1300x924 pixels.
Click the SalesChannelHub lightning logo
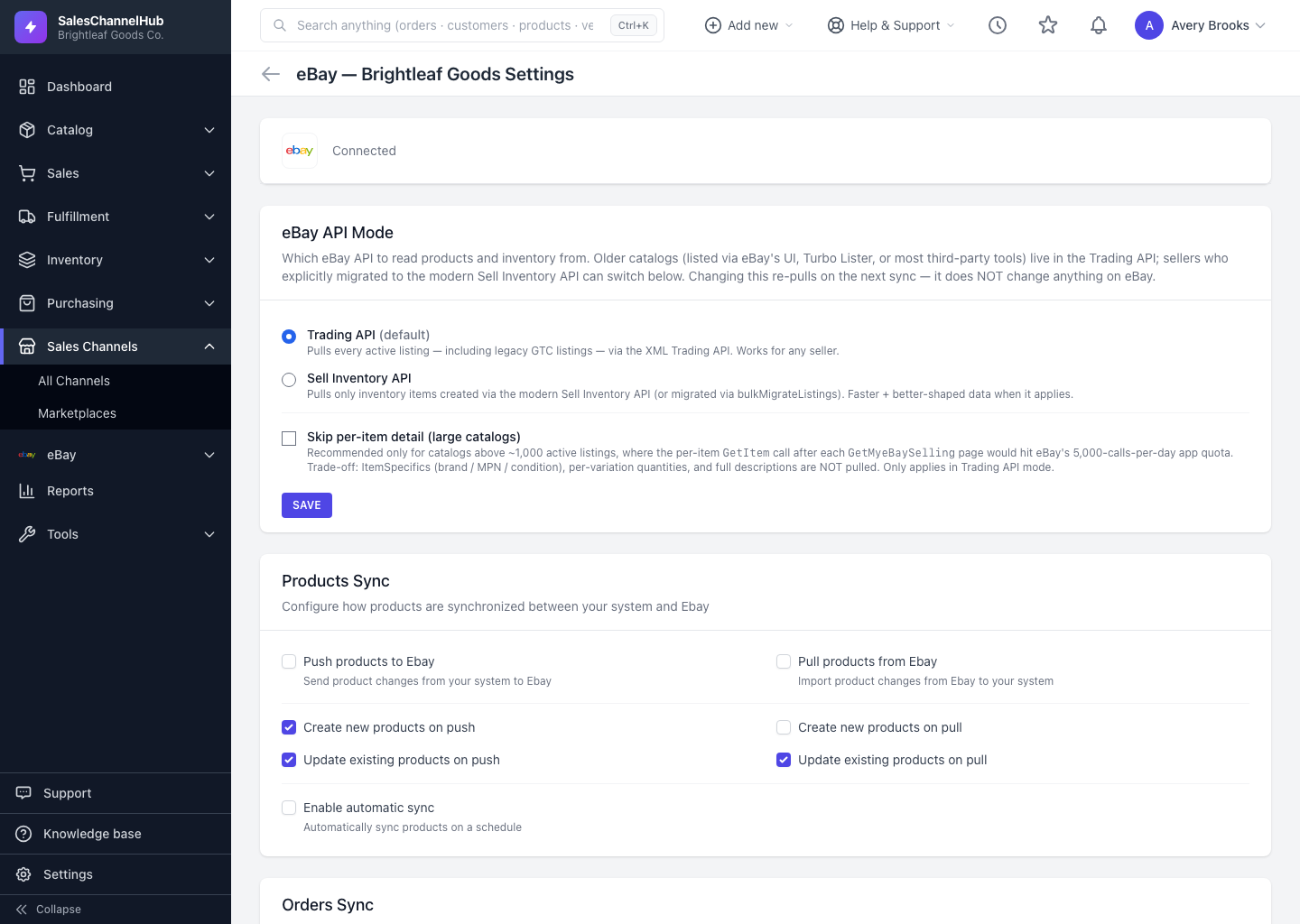point(31,27)
